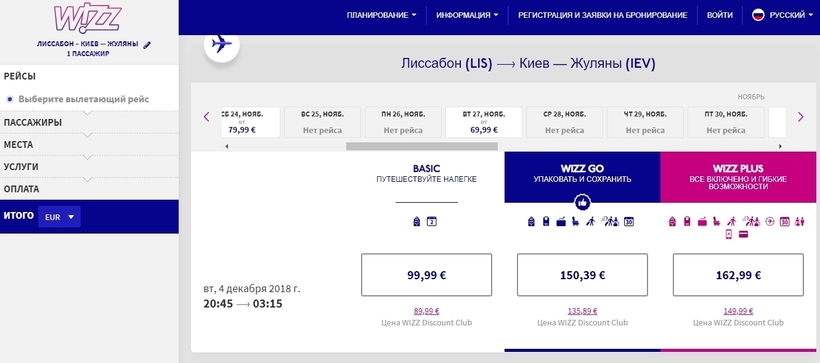820x363 pixels.
Task: Open the EUR currency dropdown
Action: [59, 217]
